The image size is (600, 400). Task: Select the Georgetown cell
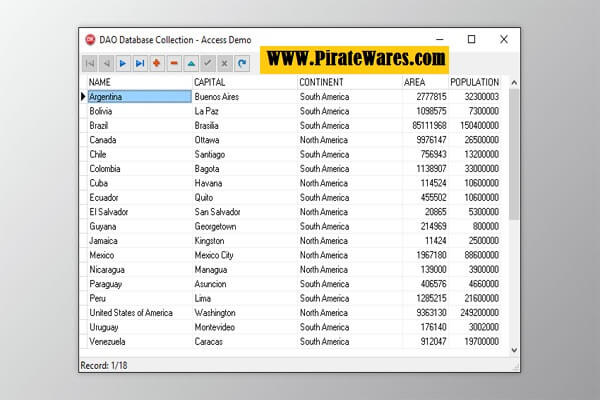245,227
